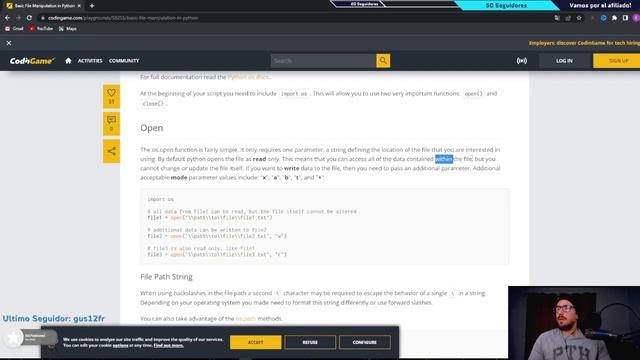
Task: Click the Employers discover CodinGame banner link
Action: [x=584, y=43]
